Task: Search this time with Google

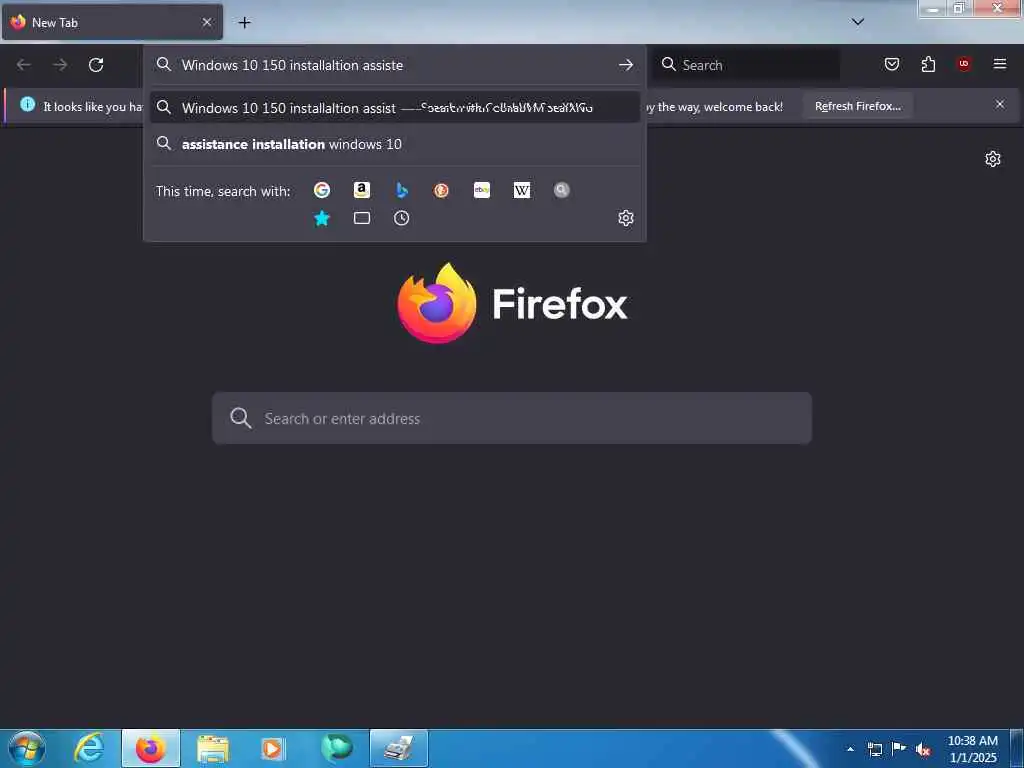Action: pyautogui.click(x=321, y=190)
